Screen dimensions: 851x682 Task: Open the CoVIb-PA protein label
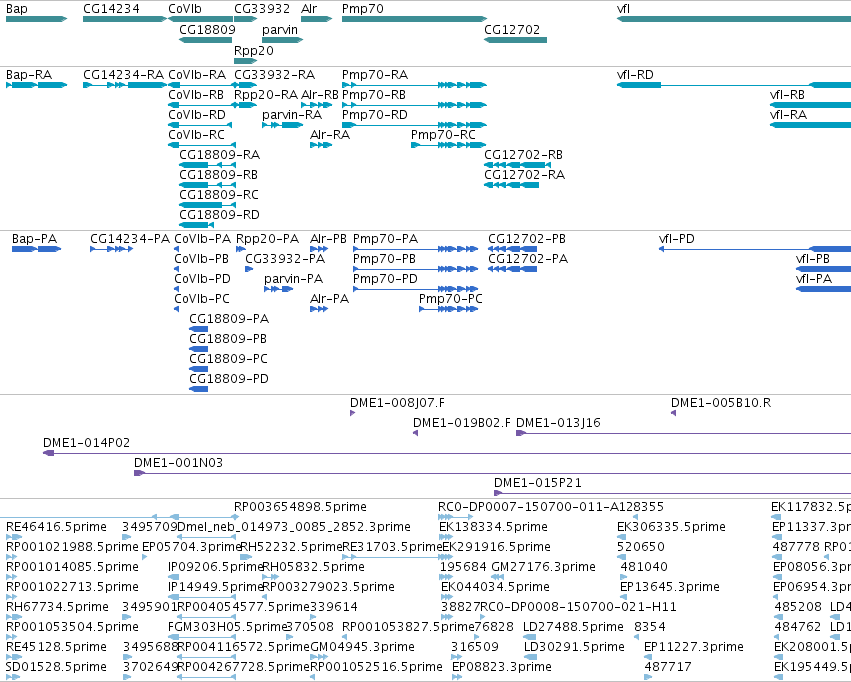point(203,239)
